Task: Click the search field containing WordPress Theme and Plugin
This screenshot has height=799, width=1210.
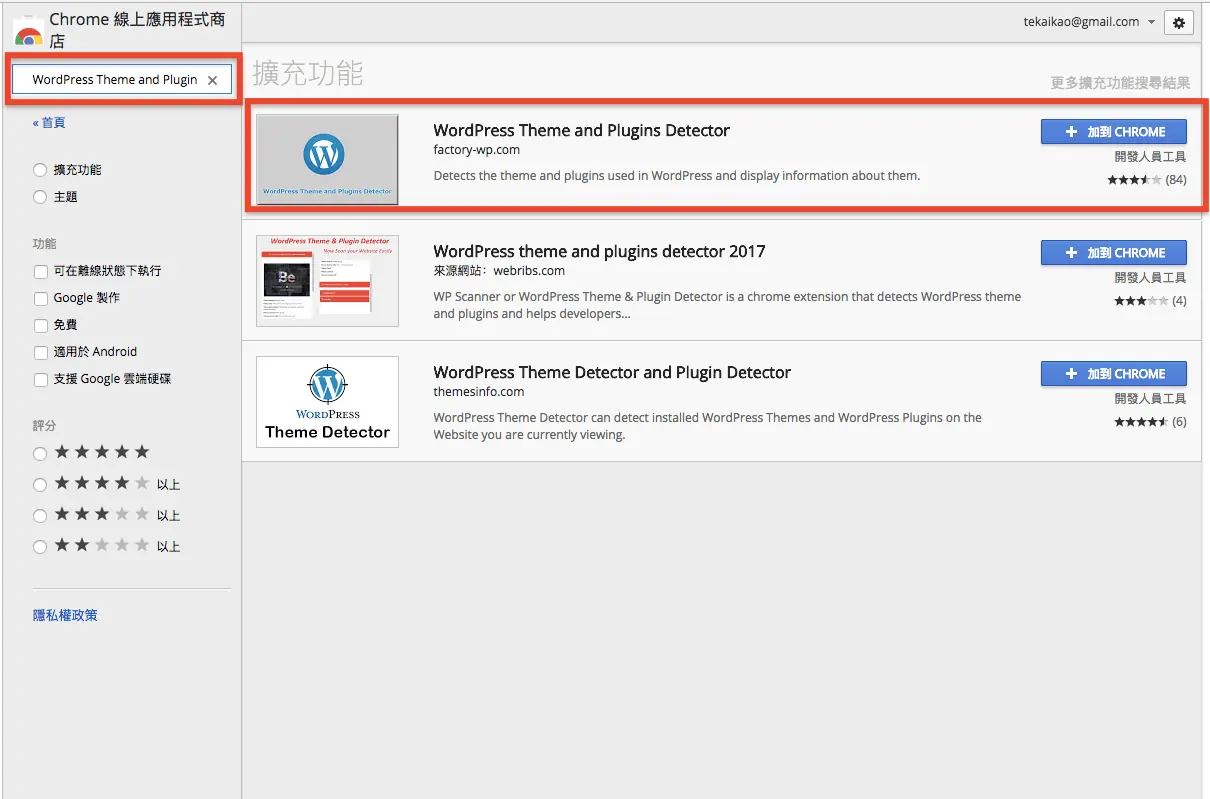Action: (x=121, y=80)
